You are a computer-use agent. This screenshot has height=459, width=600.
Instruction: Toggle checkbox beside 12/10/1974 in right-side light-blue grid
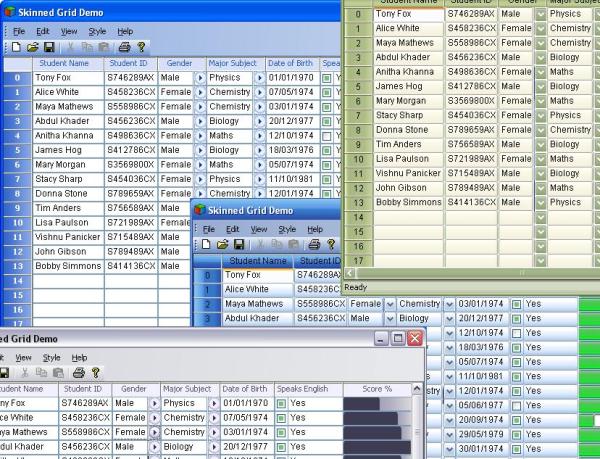click(516, 333)
